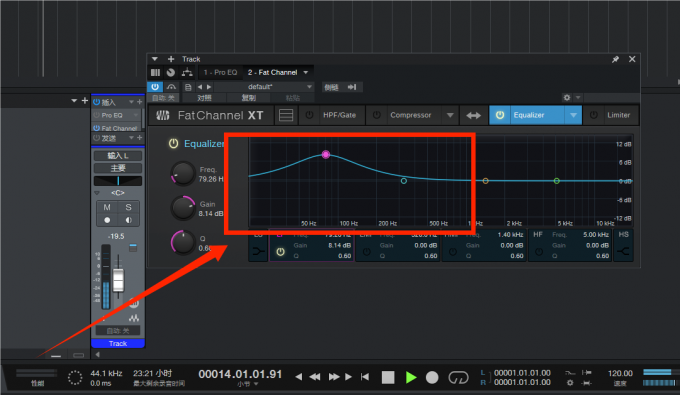Switch to the 1 - Pro EQ tab
This screenshot has height=395, width=680.
tap(220, 72)
